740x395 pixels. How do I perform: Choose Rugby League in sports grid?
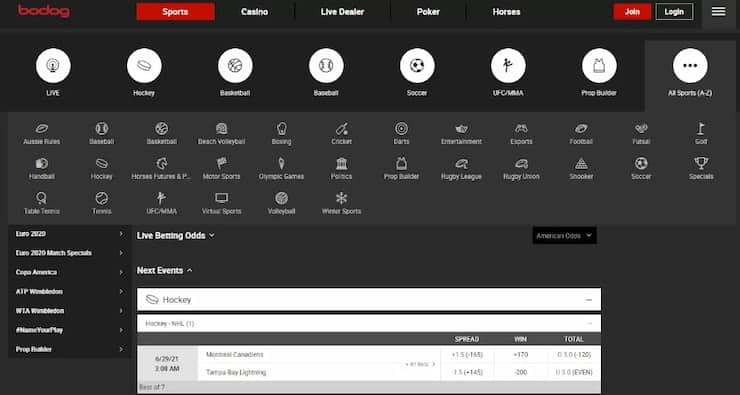[461, 169]
